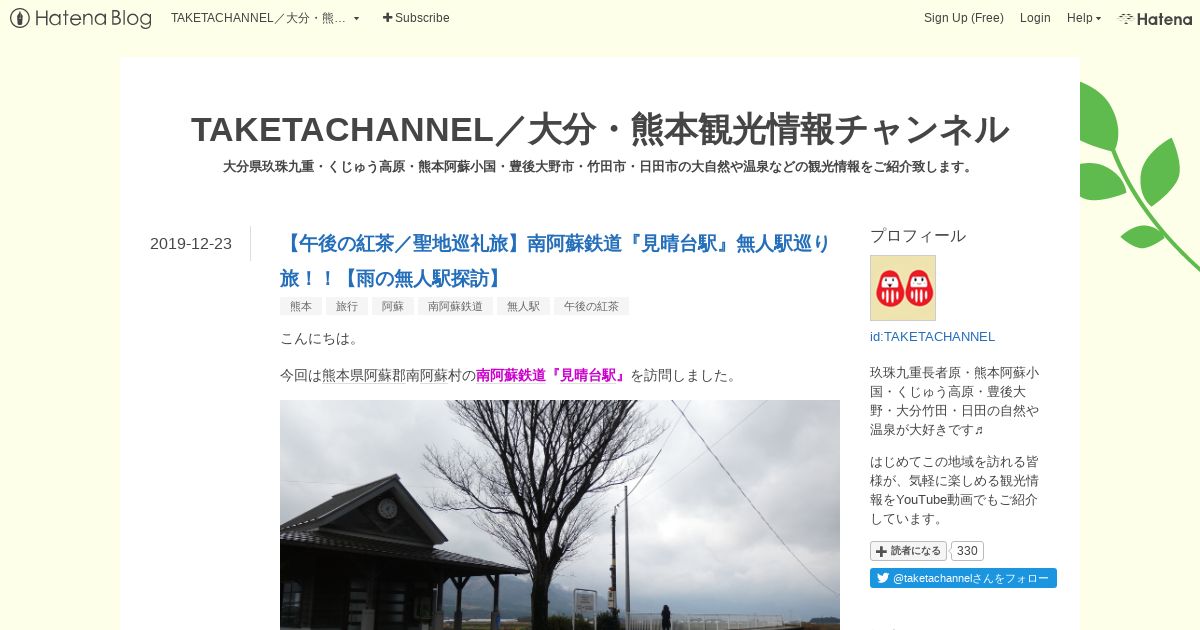The height and width of the screenshot is (630, 1200).
Task: Click the highlighted 南阿蘇鉄道『見晴台駅』 text
Action: 552,376
